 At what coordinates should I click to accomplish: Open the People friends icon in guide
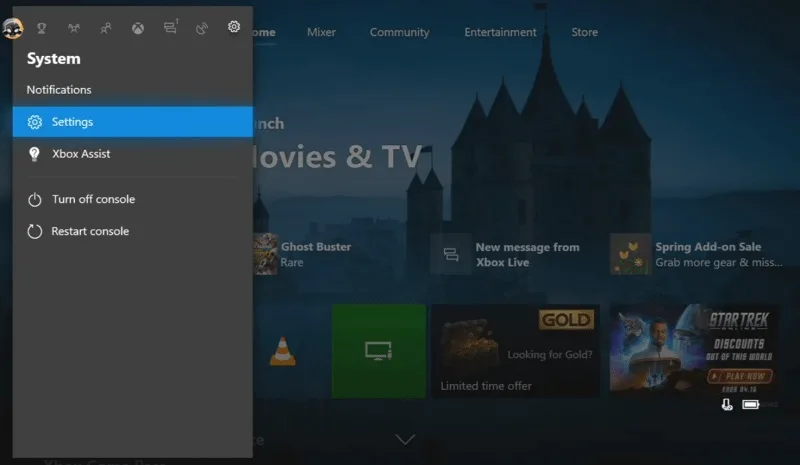[x=106, y=28]
